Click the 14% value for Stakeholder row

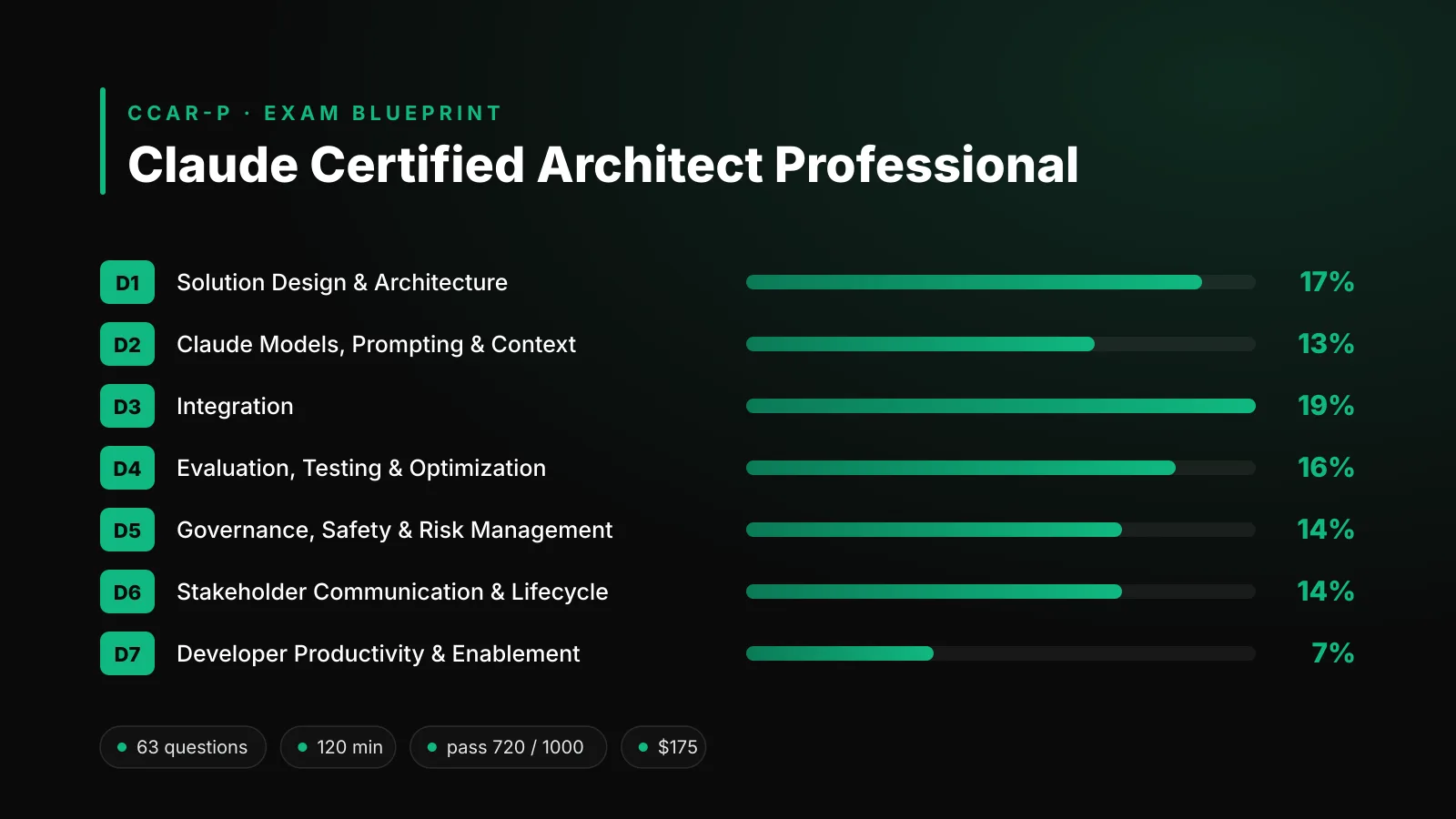(x=1326, y=591)
